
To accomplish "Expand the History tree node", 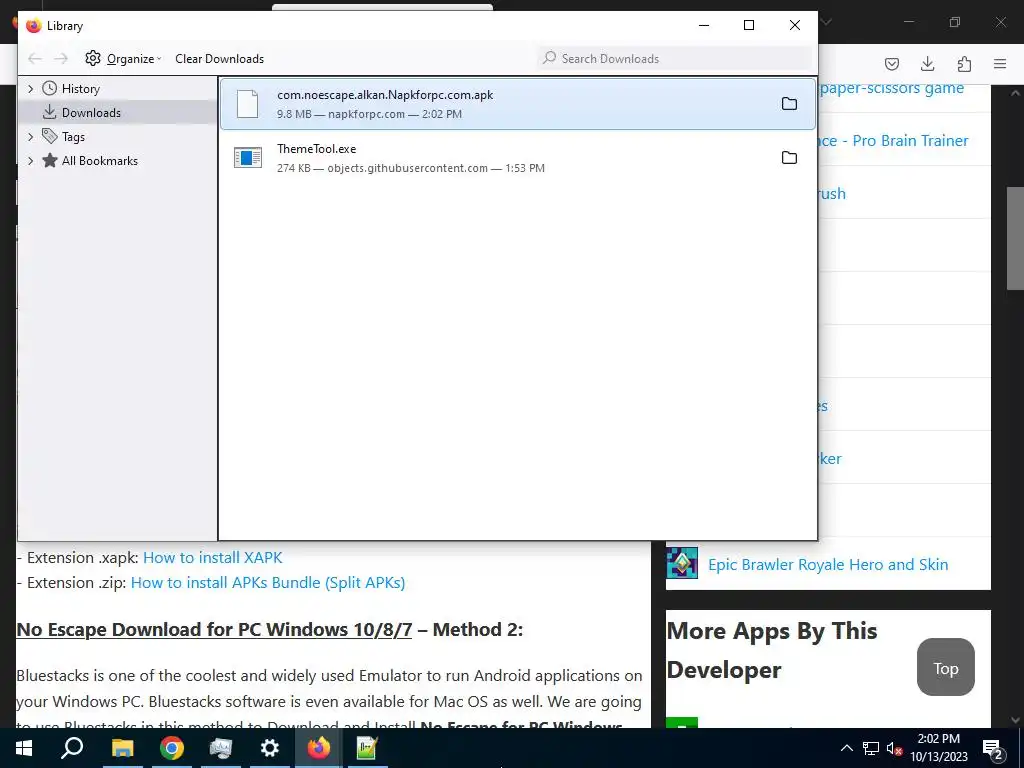I will coord(31,88).
